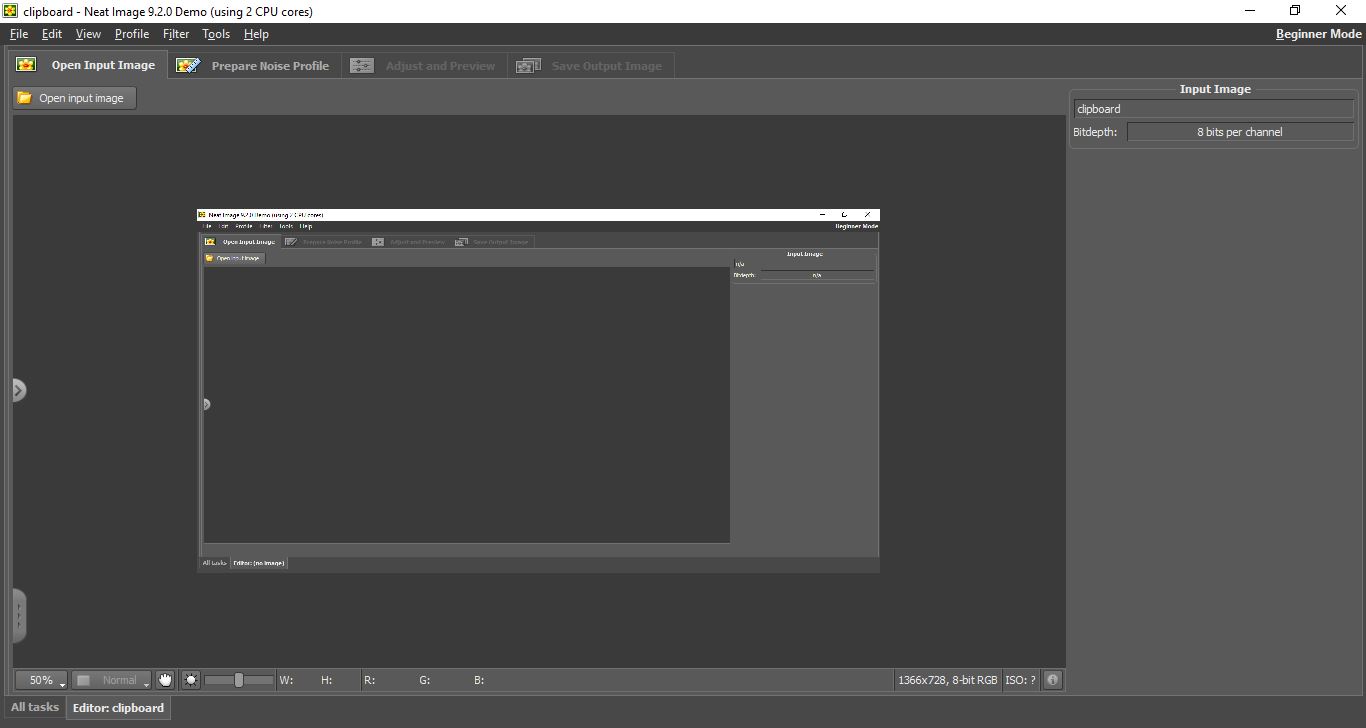Open the Edit menu
The width and height of the screenshot is (1366, 728).
tap(52, 33)
